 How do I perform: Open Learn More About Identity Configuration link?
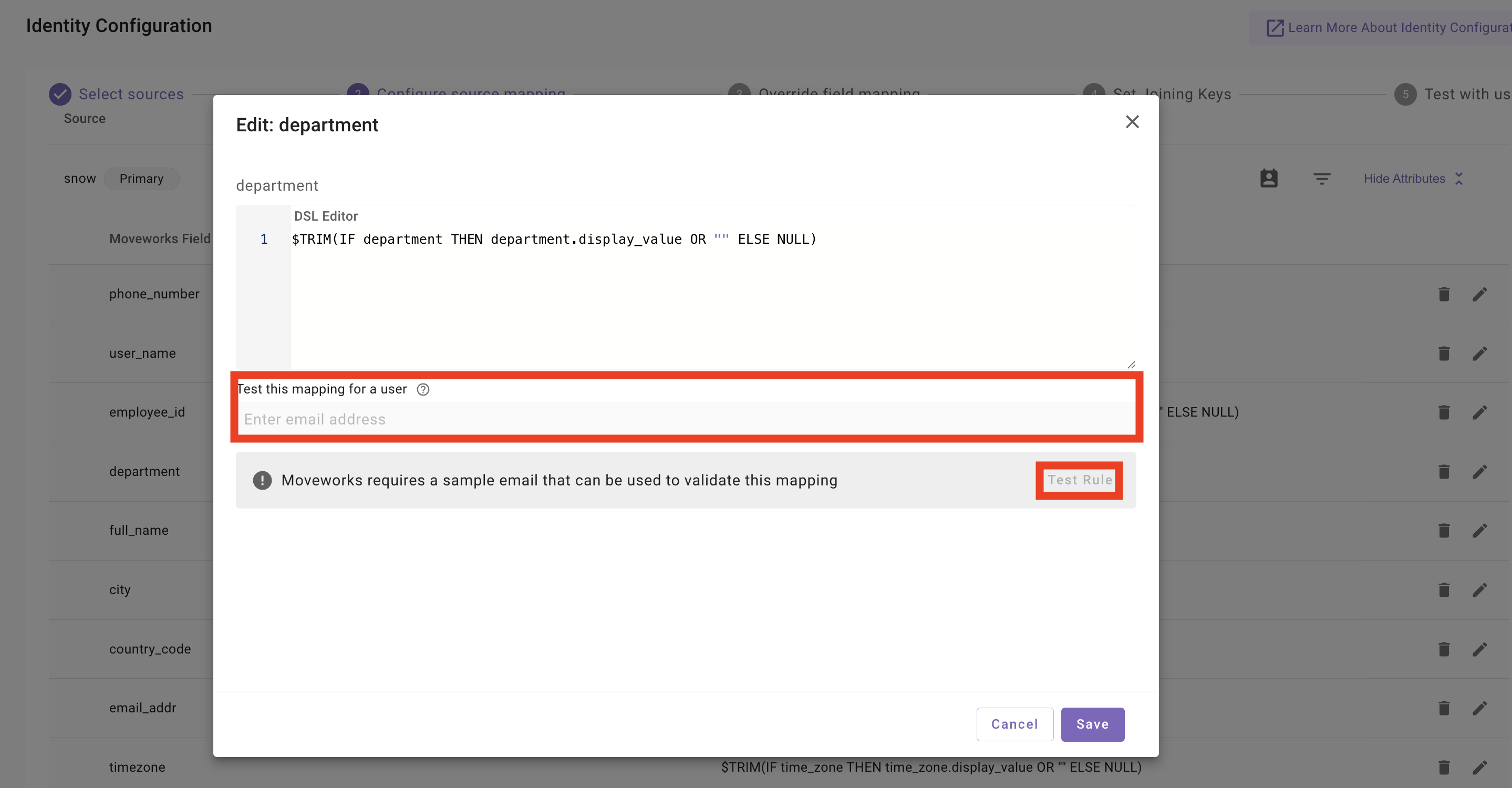1388,27
